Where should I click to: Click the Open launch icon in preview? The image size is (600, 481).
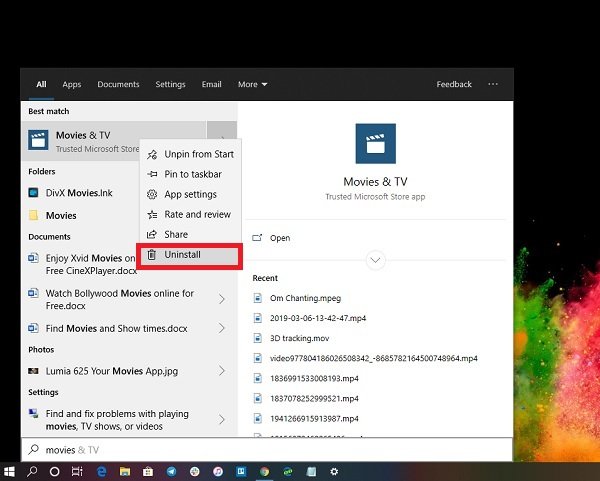point(257,238)
